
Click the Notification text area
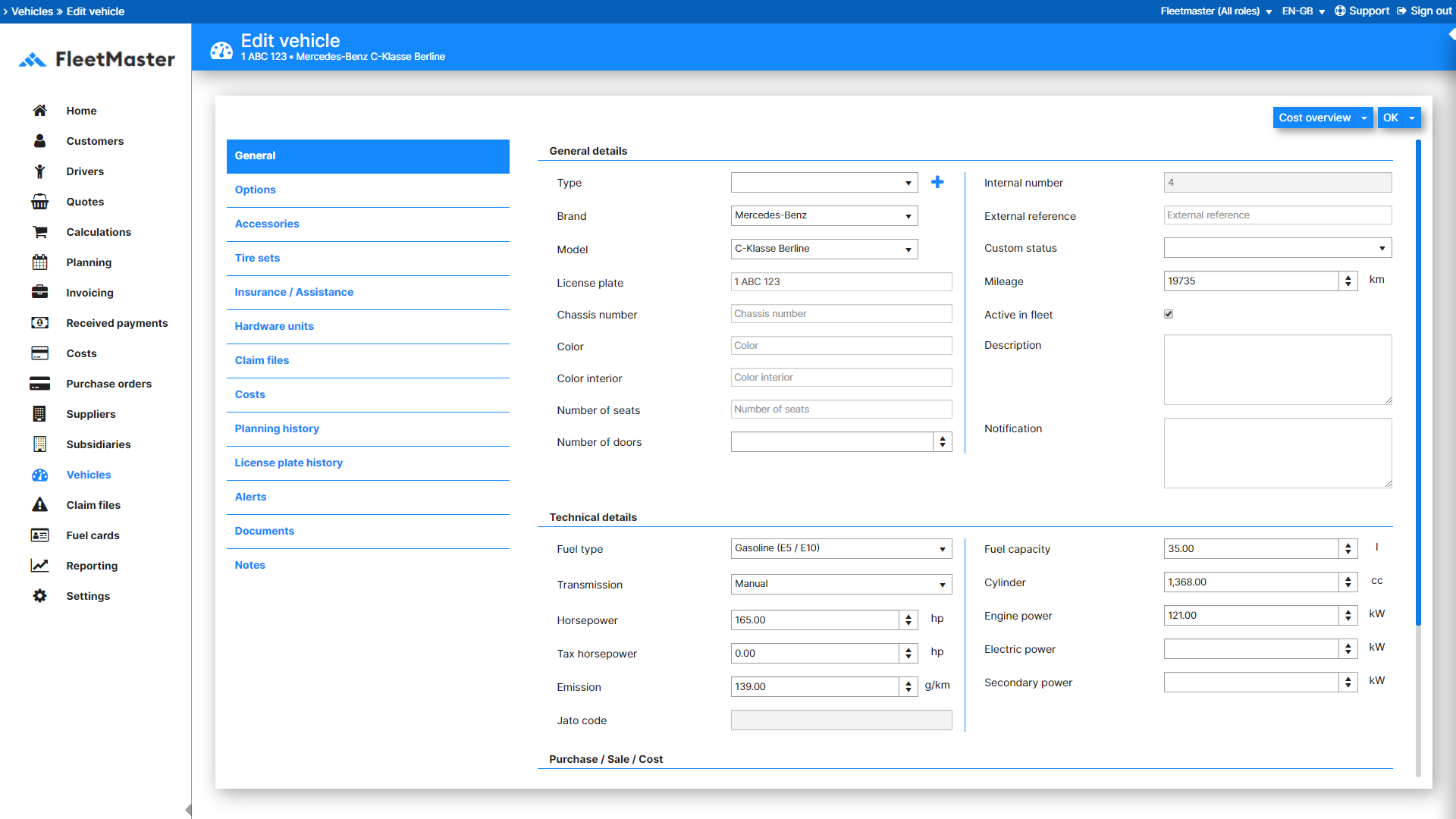[x=1278, y=453]
